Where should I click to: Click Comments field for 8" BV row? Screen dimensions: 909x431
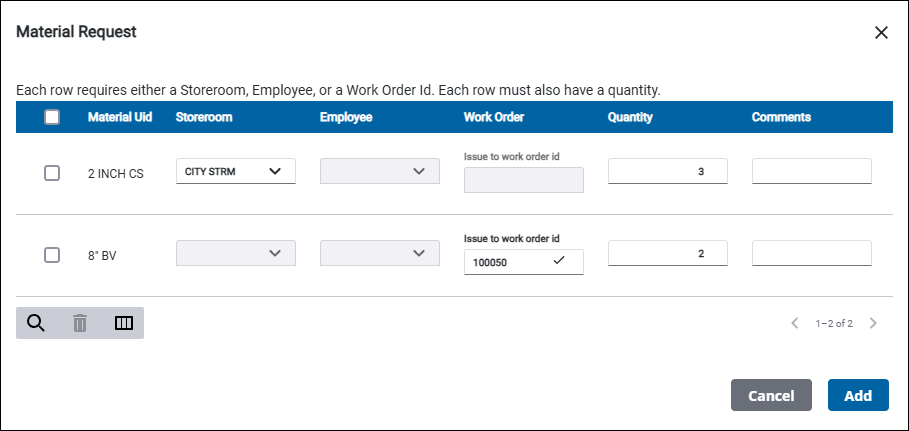coord(811,254)
